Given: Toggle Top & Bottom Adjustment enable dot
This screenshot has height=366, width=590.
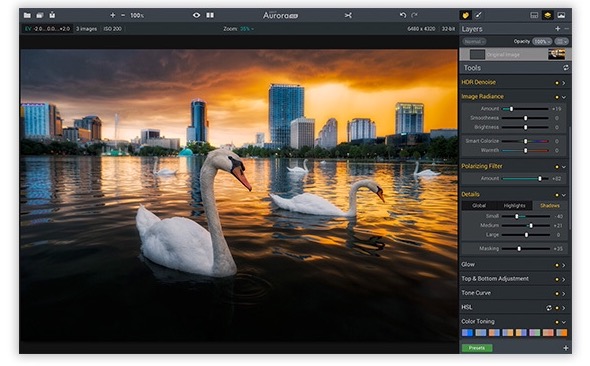Looking at the screenshot, I should coord(557,279).
